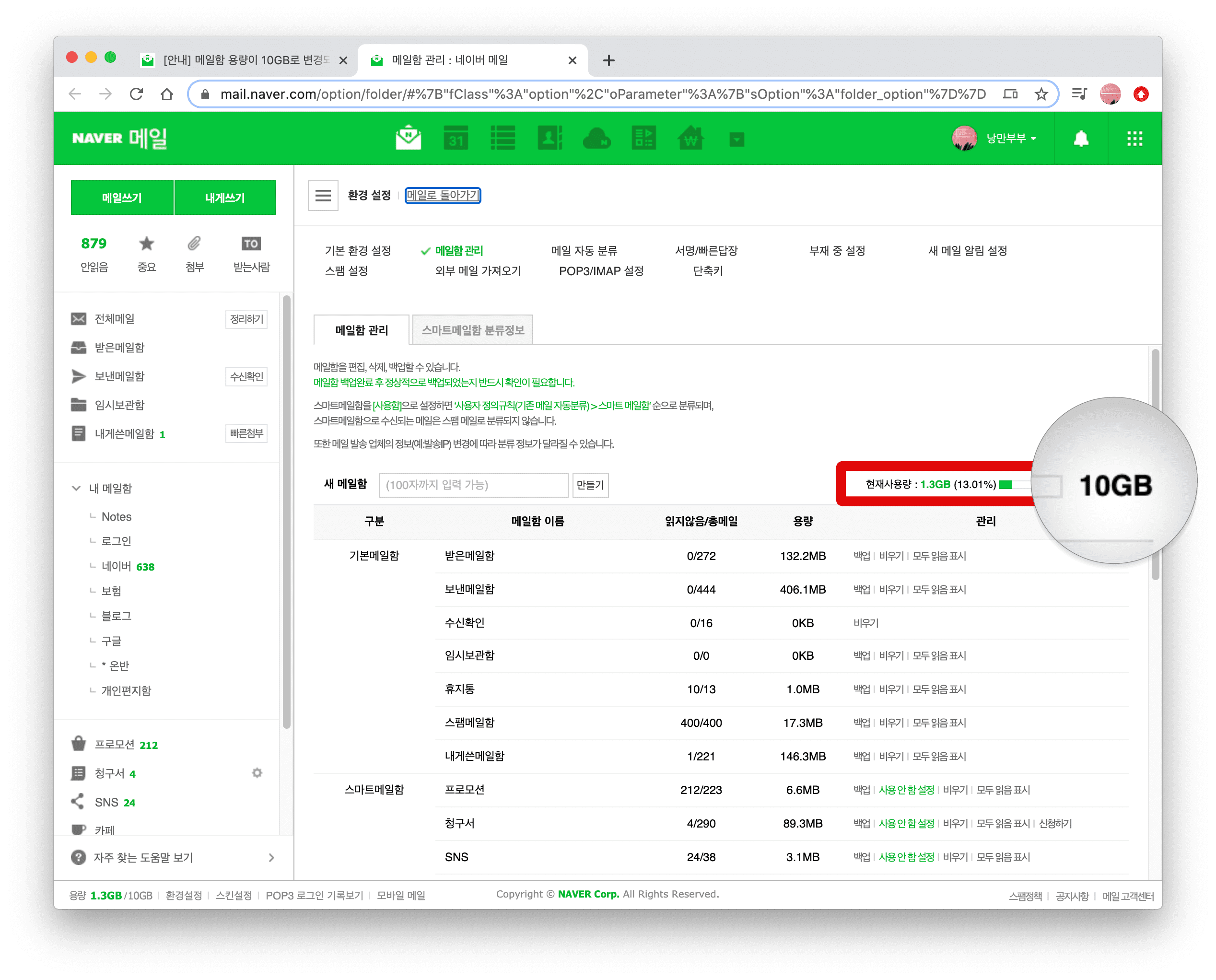Open POP3/IMAP 설정 menu

click(x=601, y=271)
